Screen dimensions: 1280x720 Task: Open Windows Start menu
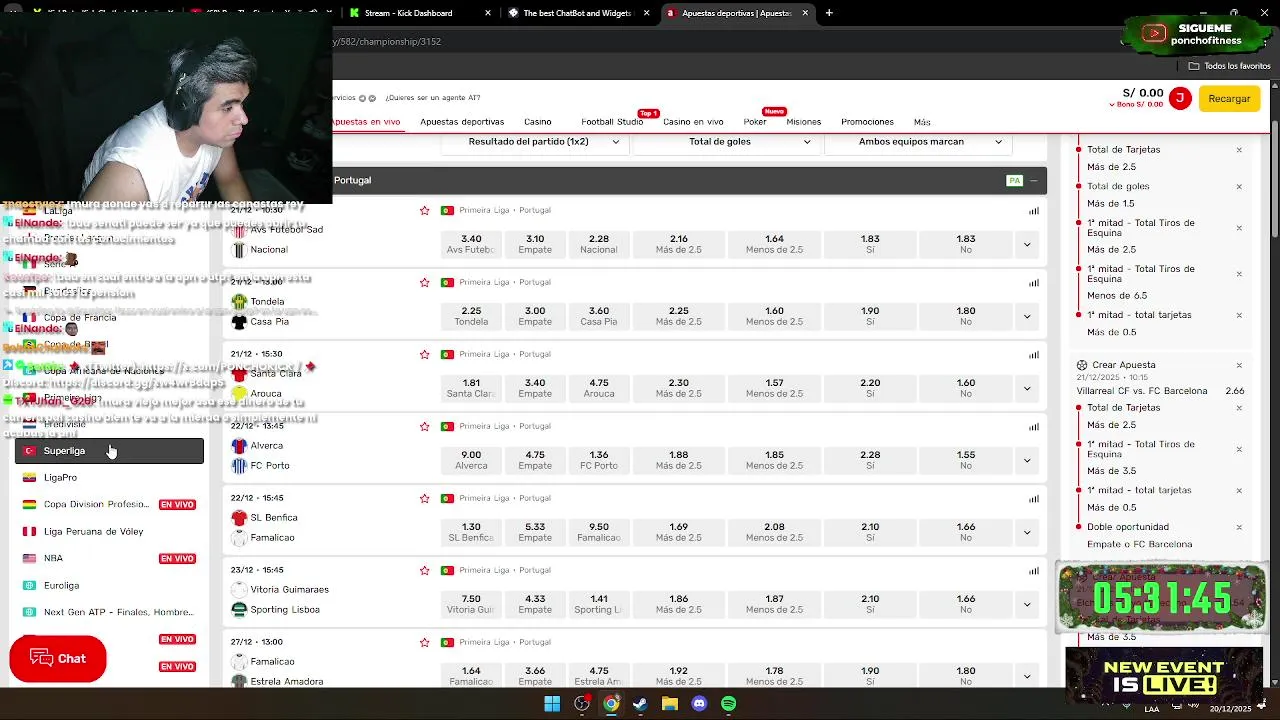click(552, 704)
